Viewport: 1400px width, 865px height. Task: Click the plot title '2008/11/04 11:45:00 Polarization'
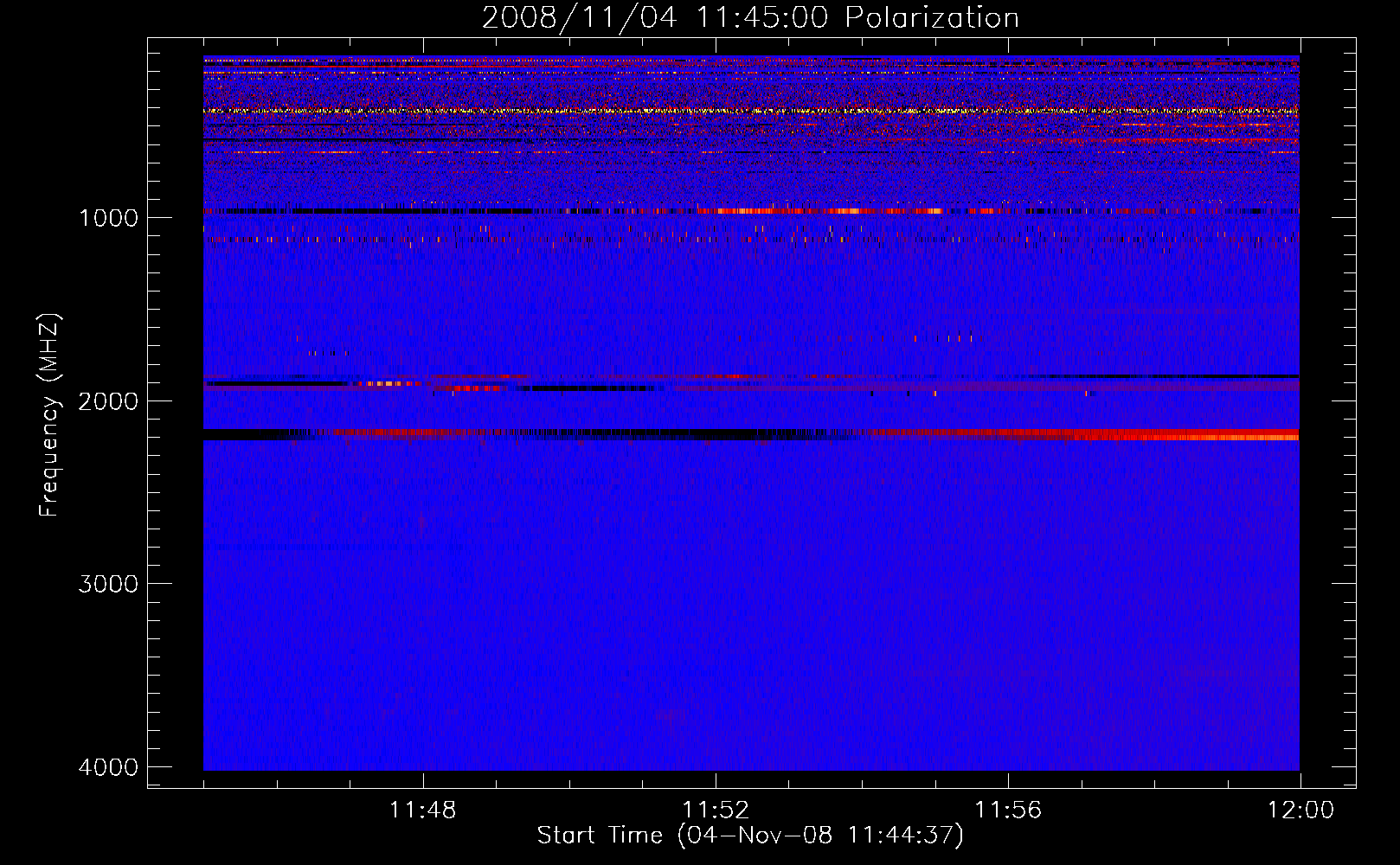750,17
